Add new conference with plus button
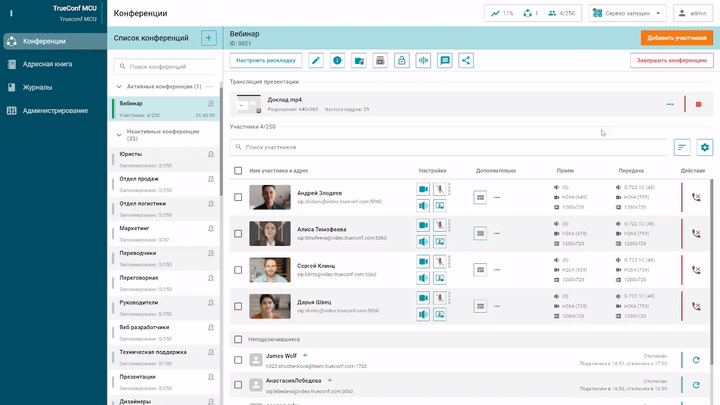 coord(208,38)
